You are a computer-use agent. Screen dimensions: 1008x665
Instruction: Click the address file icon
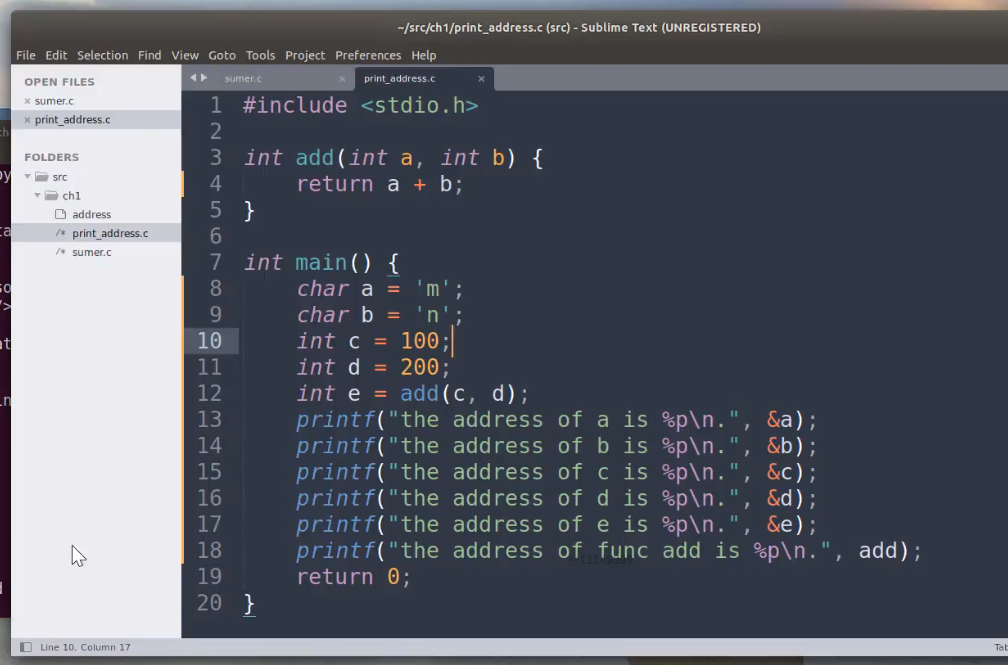pyautogui.click(x=60, y=214)
